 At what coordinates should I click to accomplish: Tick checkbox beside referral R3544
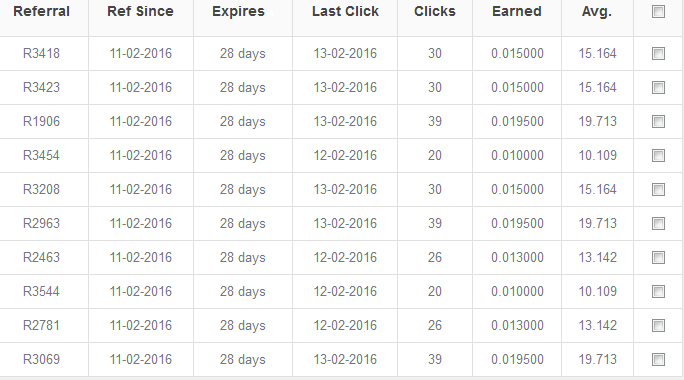(658, 292)
